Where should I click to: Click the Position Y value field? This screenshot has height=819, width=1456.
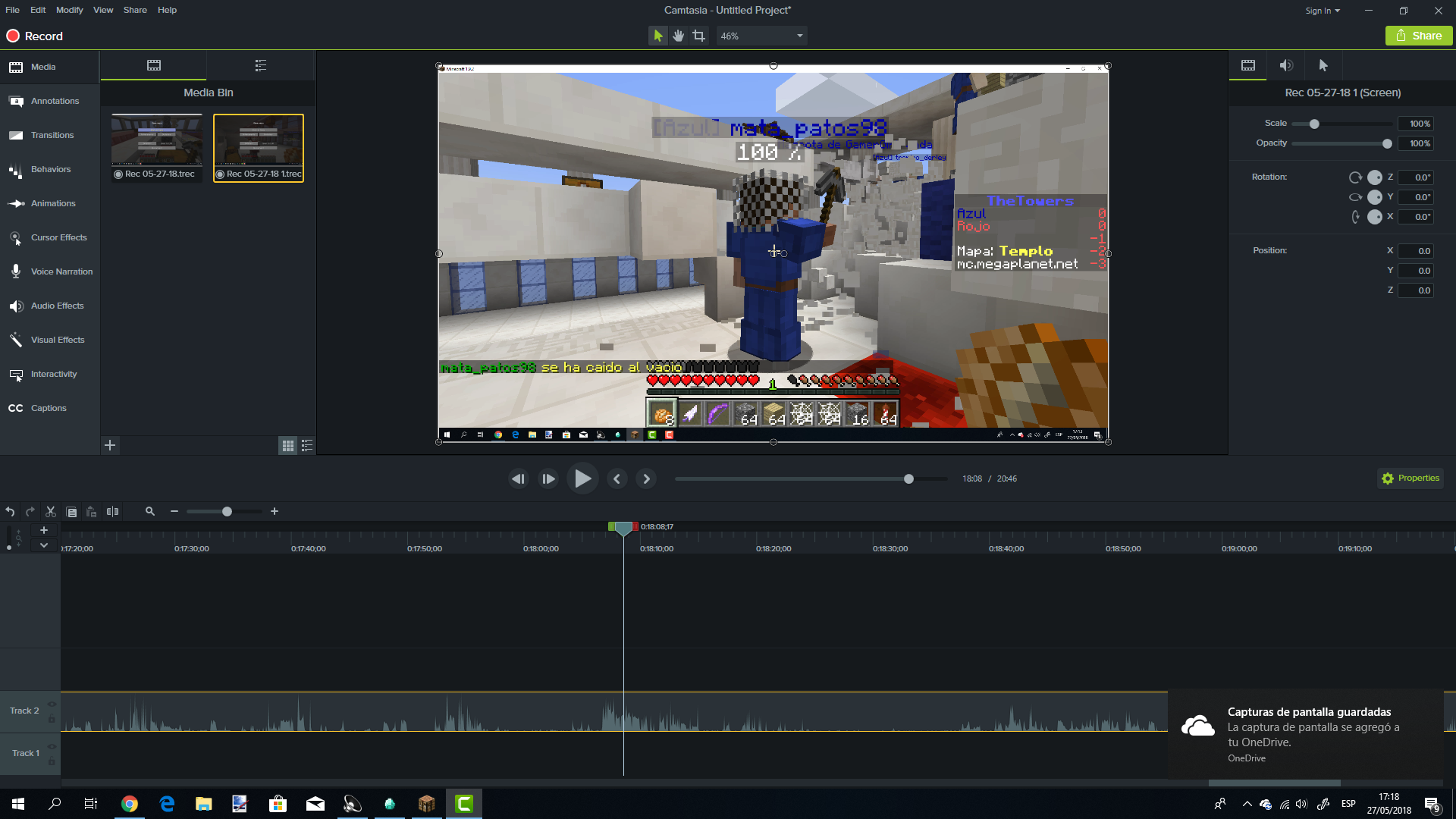1415,271
